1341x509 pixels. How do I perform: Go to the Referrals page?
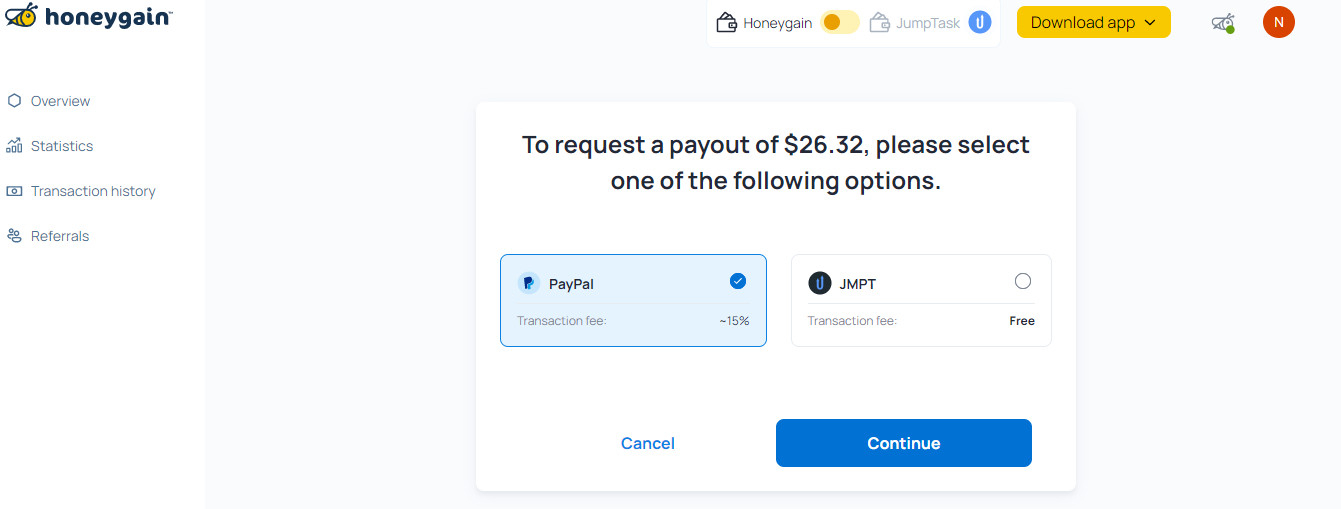tap(60, 236)
